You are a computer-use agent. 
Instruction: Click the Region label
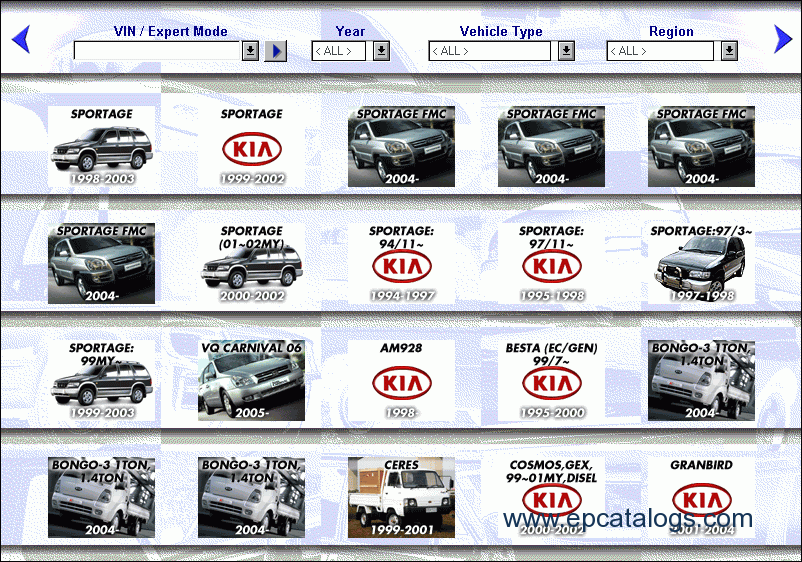(672, 32)
